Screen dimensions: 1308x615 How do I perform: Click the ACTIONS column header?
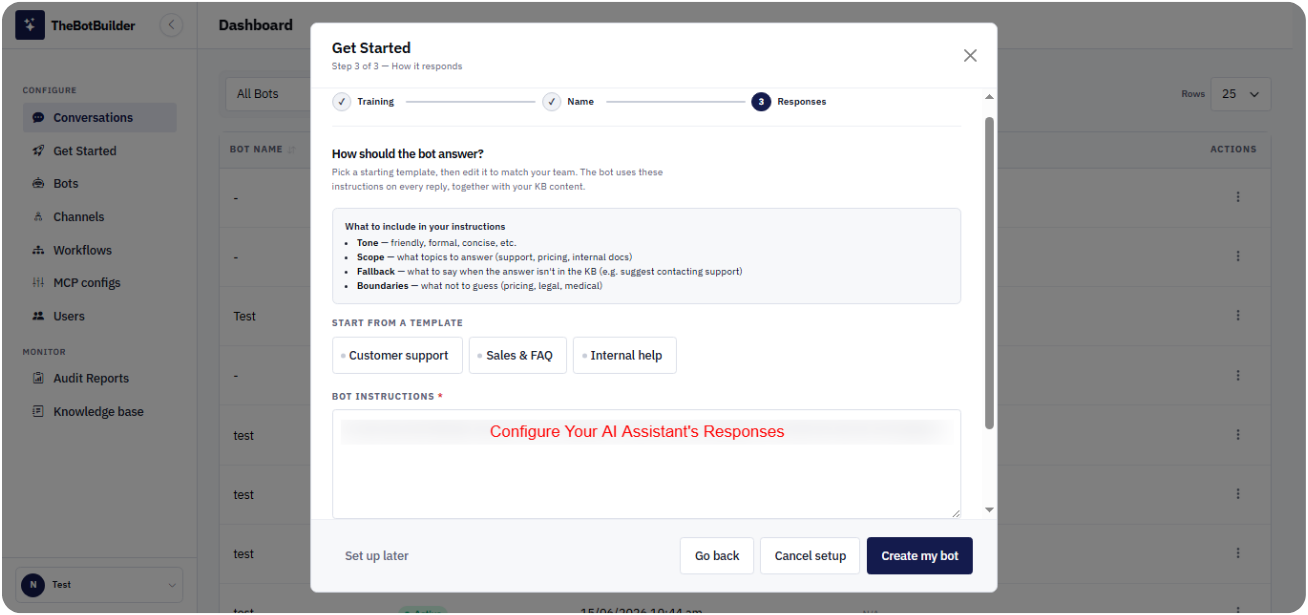pyautogui.click(x=1233, y=150)
